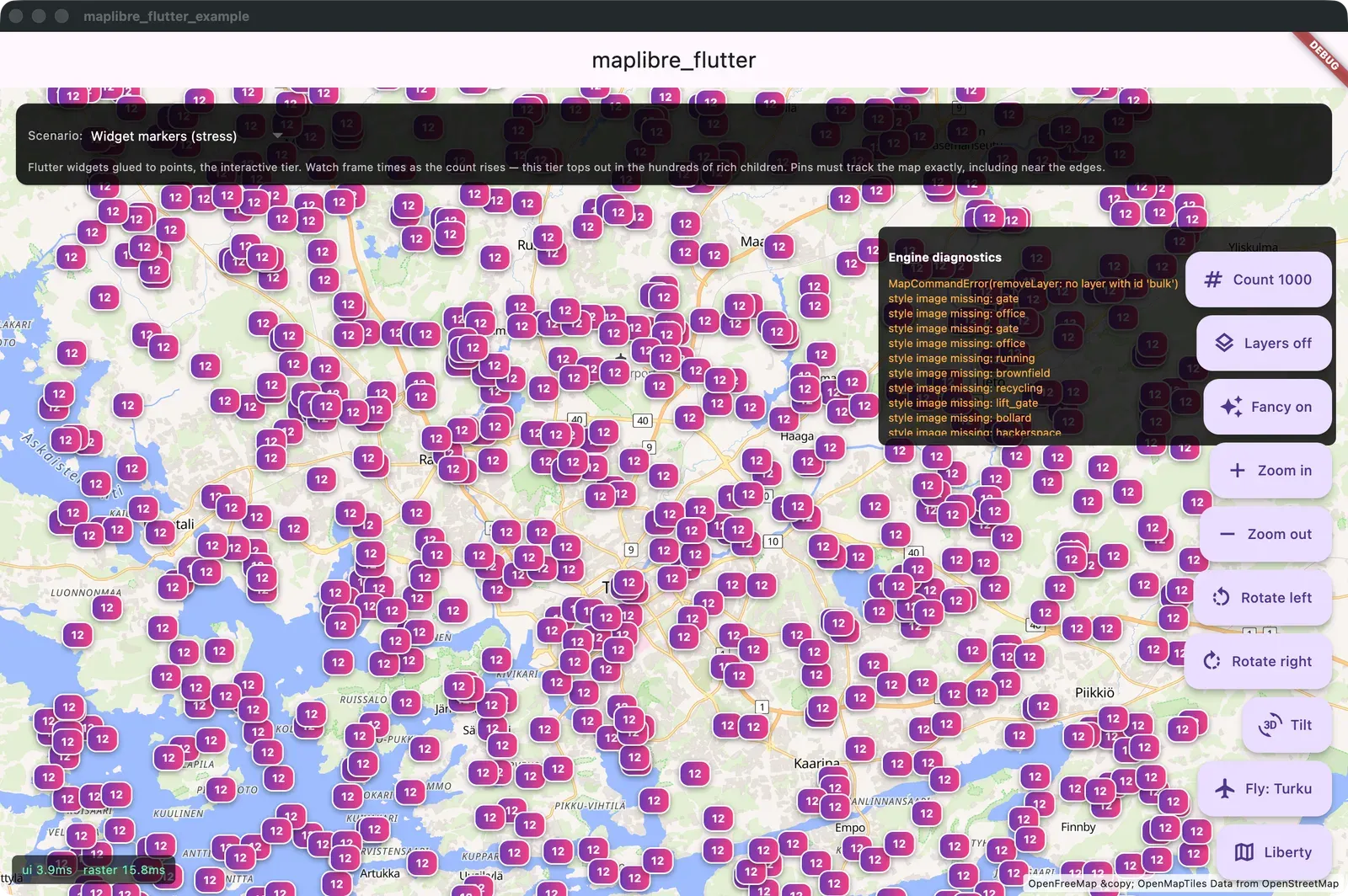Click the clockwise Rotate right icon
Image resolution: width=1348 pixels, height=896 pixels.
point(1212,661)
